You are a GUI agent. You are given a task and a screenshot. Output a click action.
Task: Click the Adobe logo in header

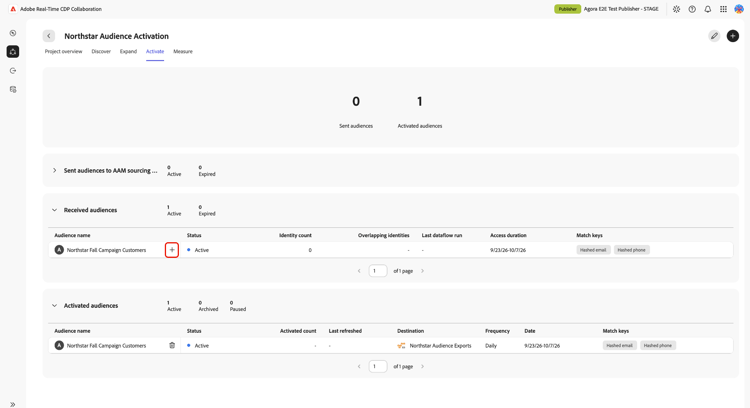click(x=13, y=9)
